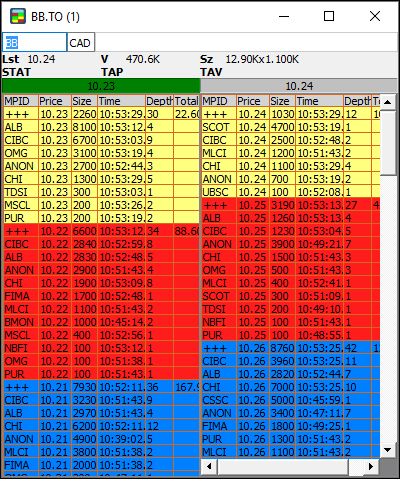400x479 pixels.
Task: Maximize the BB.TO window
Action: pos(329,16)
